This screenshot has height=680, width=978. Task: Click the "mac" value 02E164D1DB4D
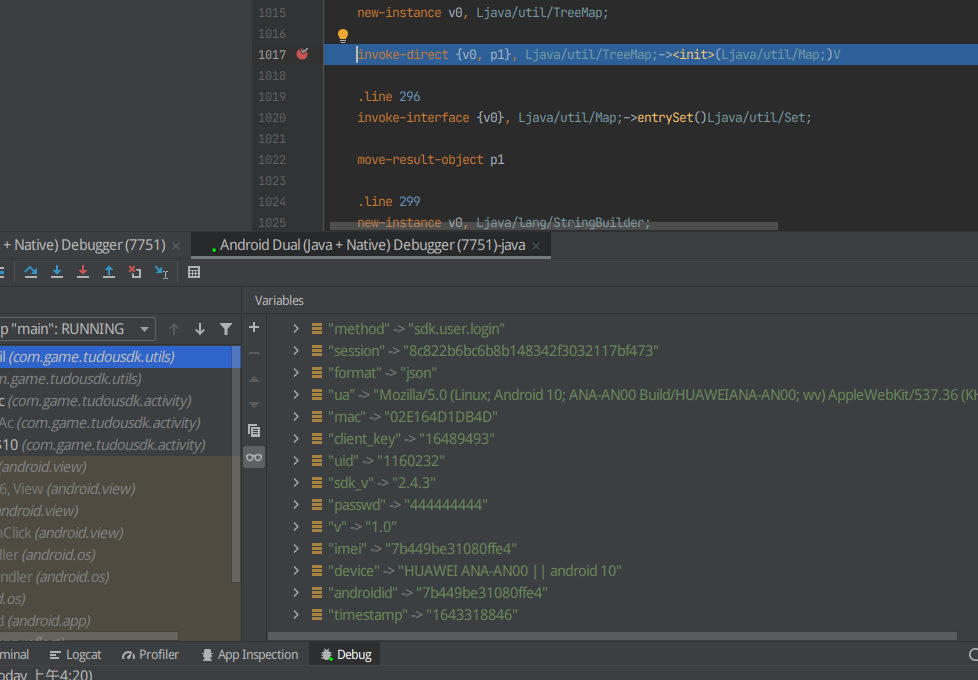[440, 417]
